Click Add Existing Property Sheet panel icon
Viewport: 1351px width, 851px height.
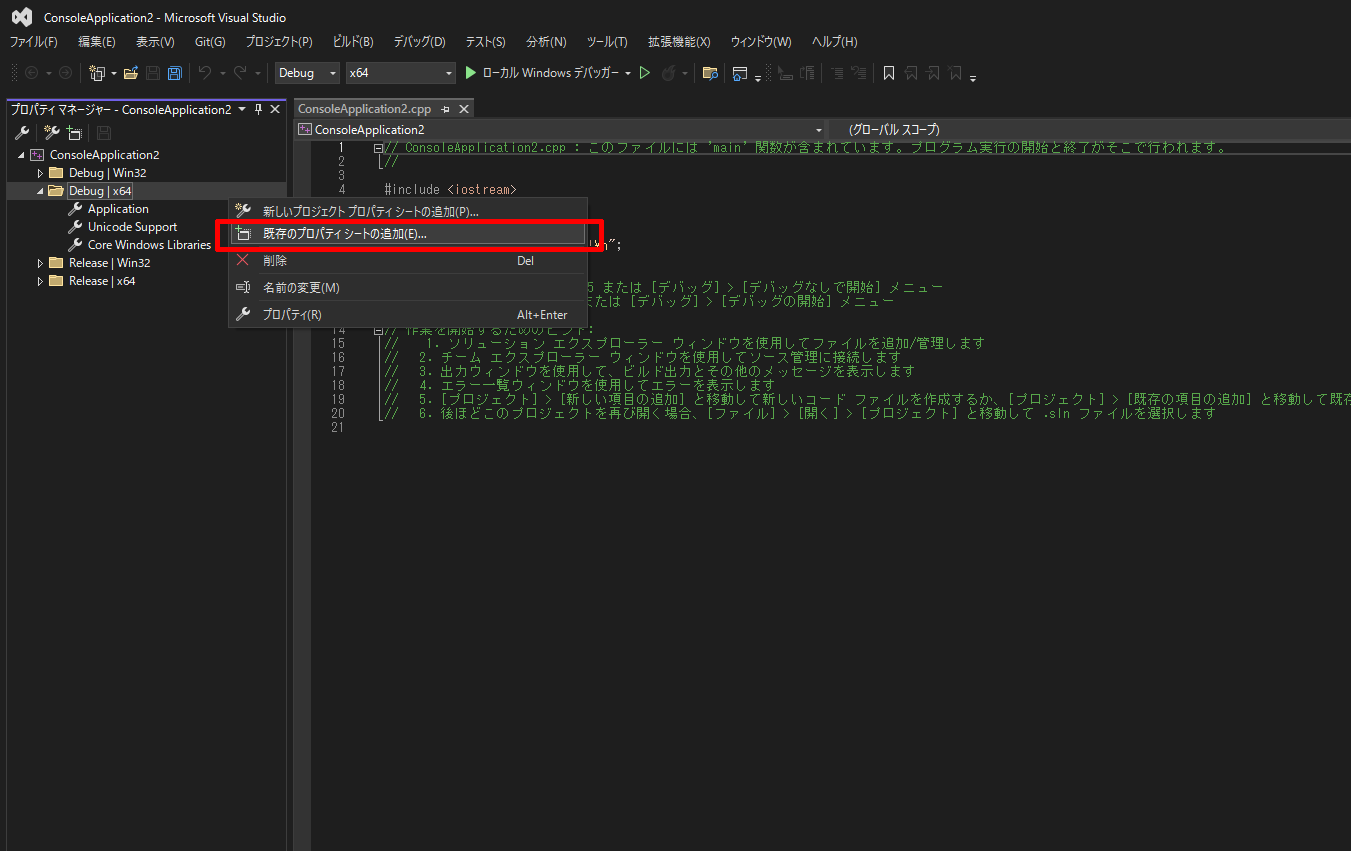click(74, 133)
